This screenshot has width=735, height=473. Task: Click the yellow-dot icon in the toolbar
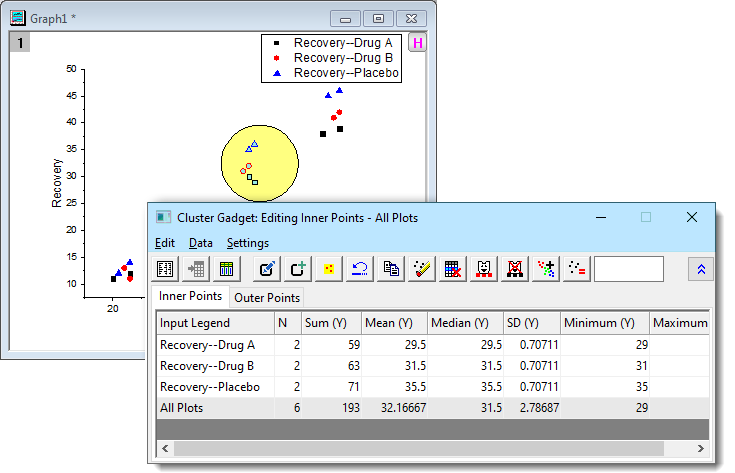329,269
